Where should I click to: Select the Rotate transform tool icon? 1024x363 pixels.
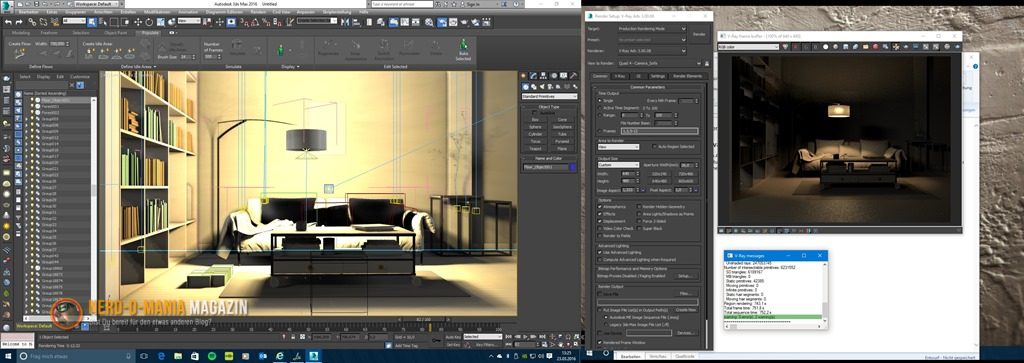(x=149, y=22)
